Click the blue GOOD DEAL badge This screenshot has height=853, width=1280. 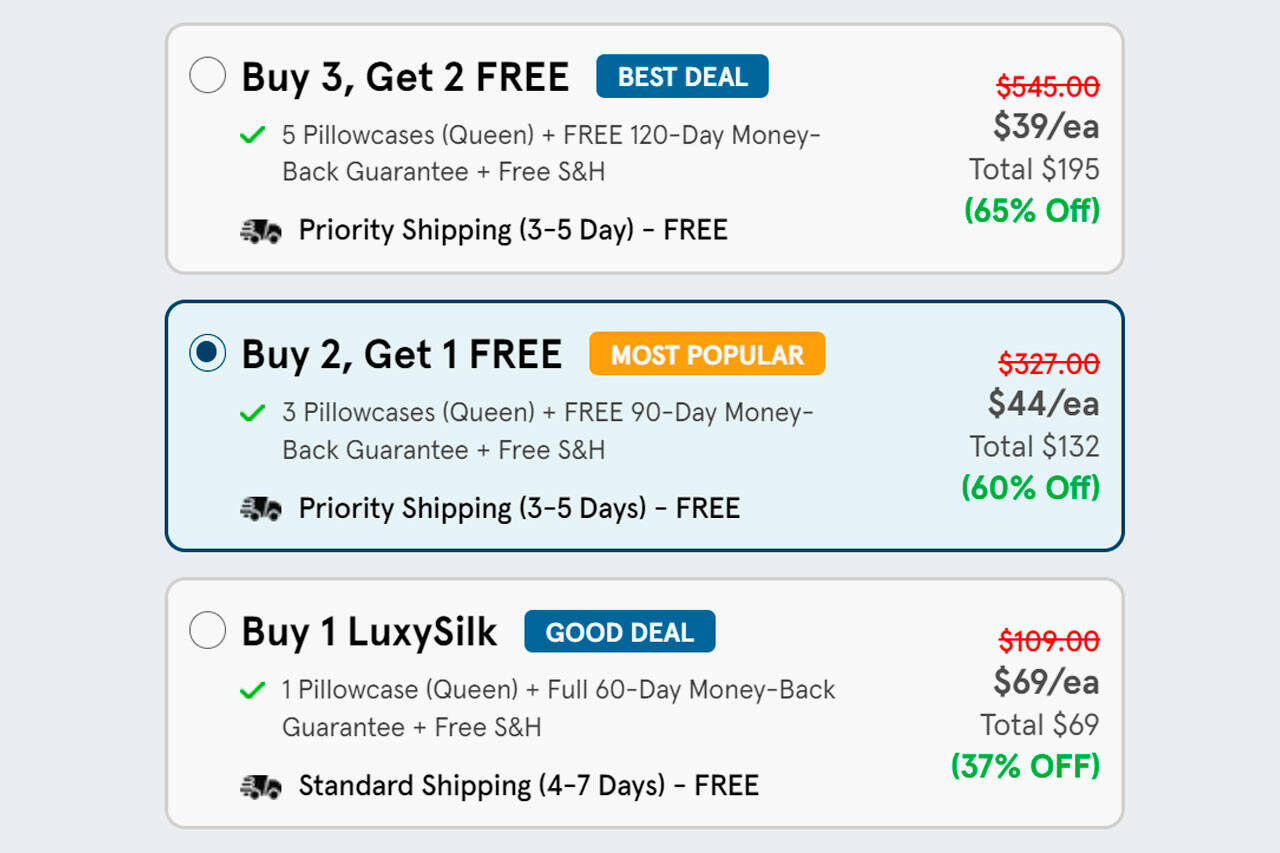619,632
